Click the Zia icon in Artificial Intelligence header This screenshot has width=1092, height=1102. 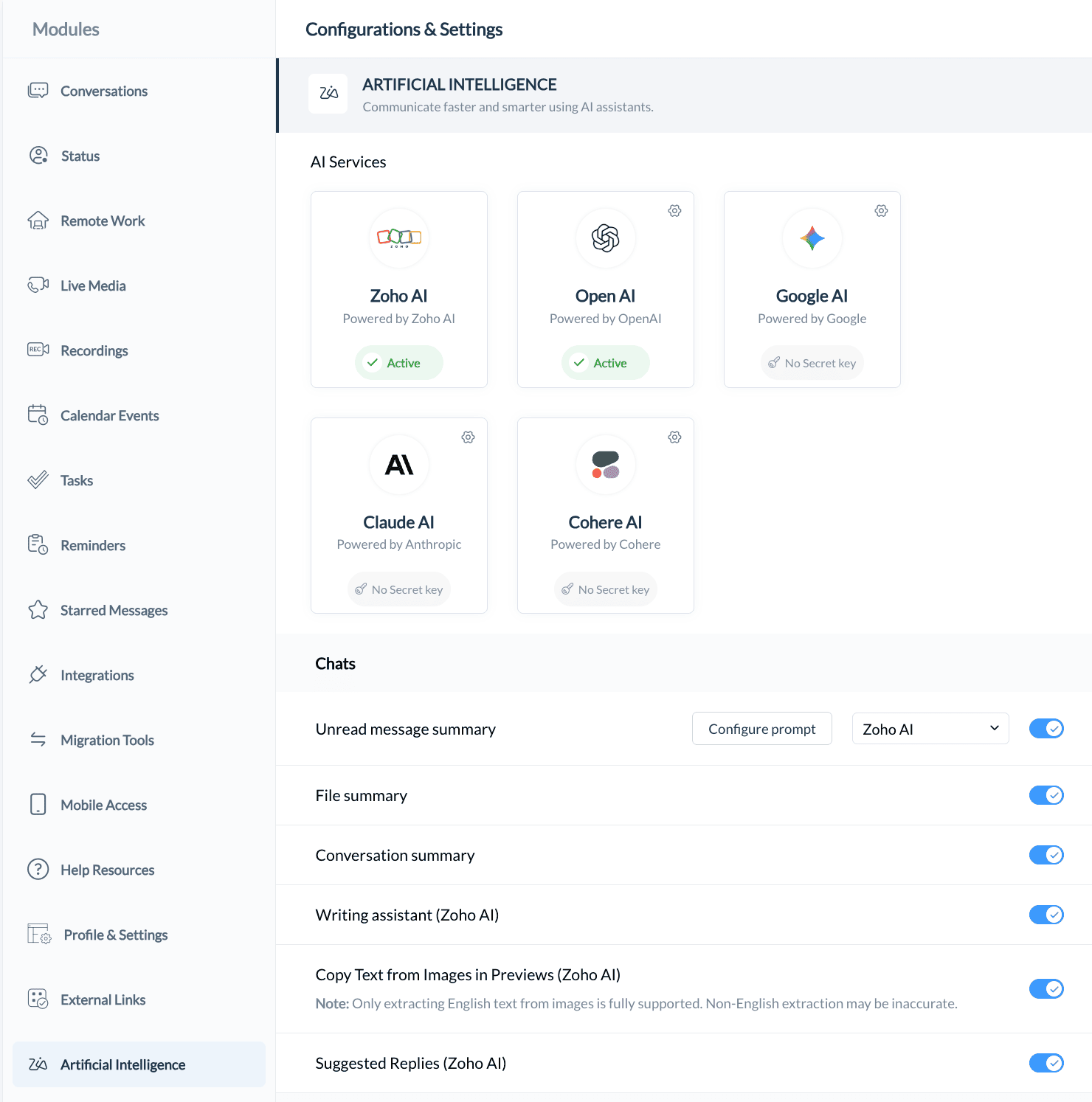coord(328,94)
